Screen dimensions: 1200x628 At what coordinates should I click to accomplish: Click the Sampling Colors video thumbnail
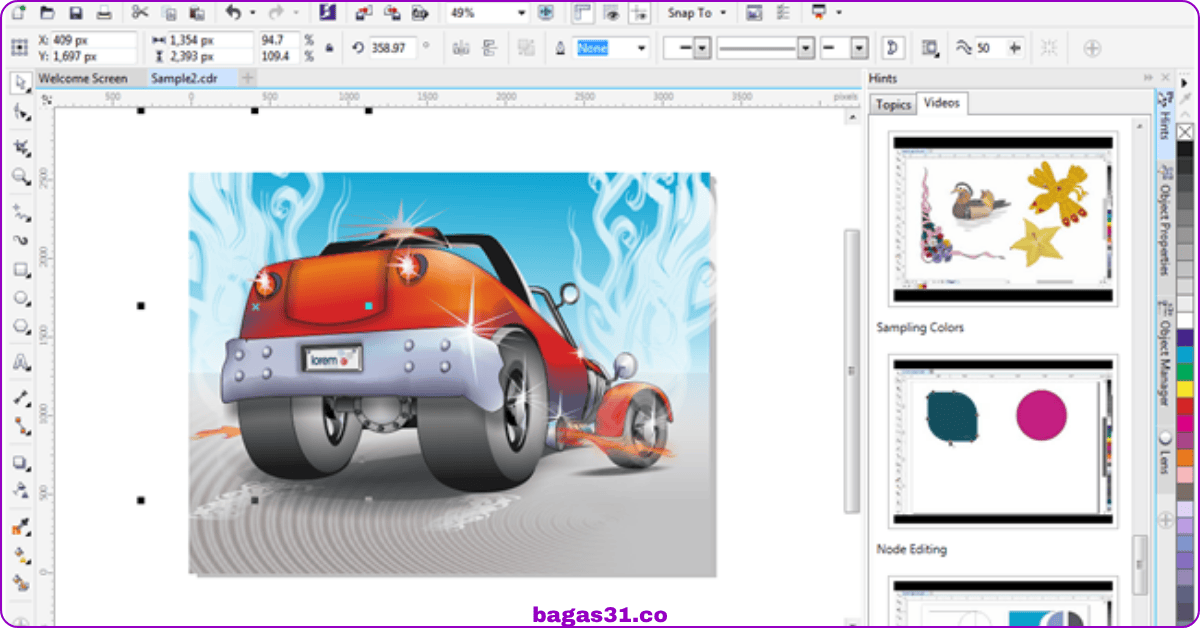(x=1003, y=218)
